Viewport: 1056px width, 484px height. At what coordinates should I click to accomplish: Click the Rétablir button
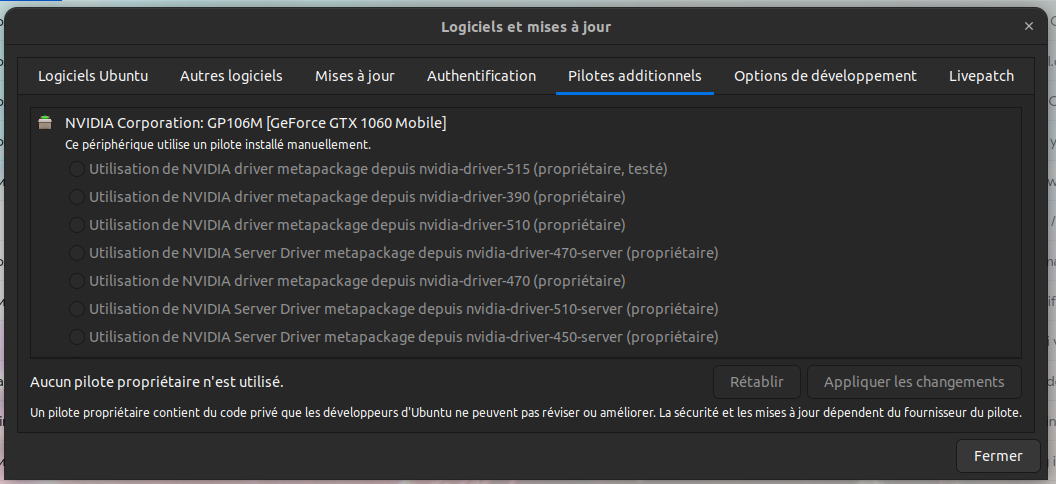[756, 382]
